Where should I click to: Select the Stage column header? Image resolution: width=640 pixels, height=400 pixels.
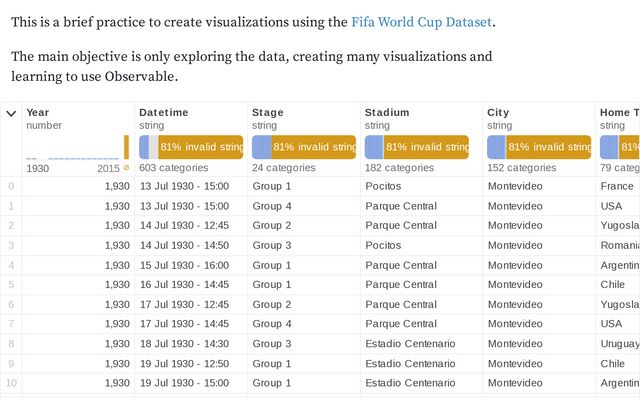coord(268,113)
